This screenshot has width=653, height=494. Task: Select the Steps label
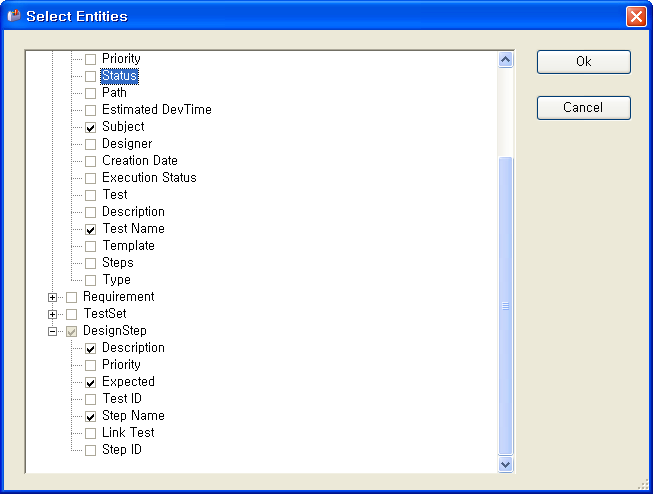(118, 263)
